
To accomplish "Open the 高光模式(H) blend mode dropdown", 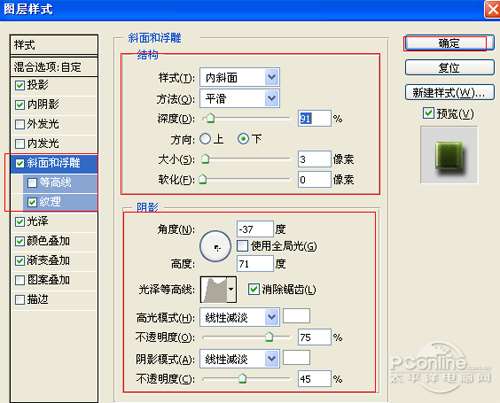I will tap(239, 317).
